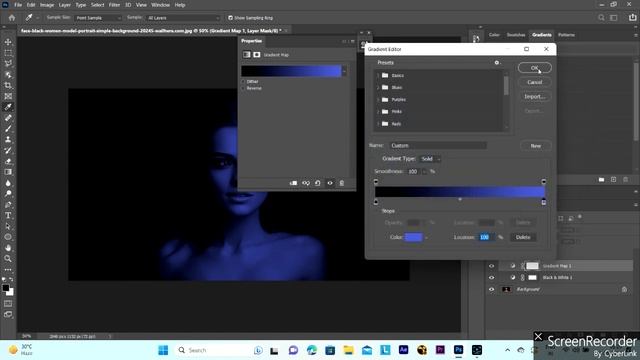Open the File menu
Image resolution: width=640 pixels, height=360 pixels.
click(x=18, y=5)
